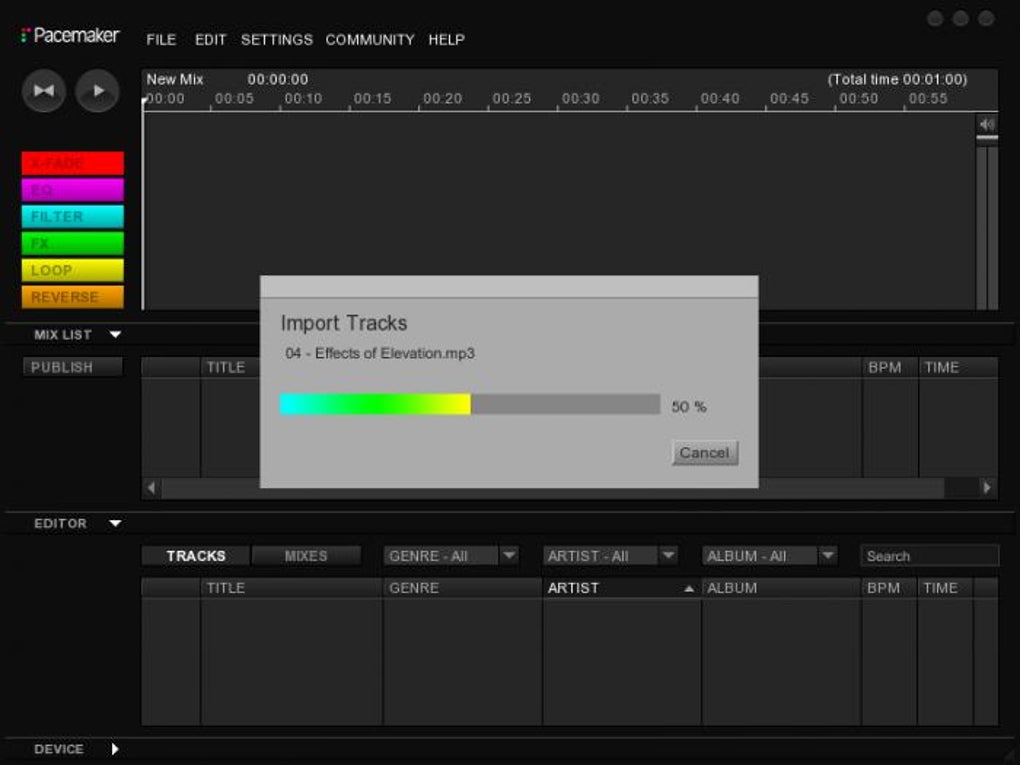Rewind mix to start button

(44, 90)
